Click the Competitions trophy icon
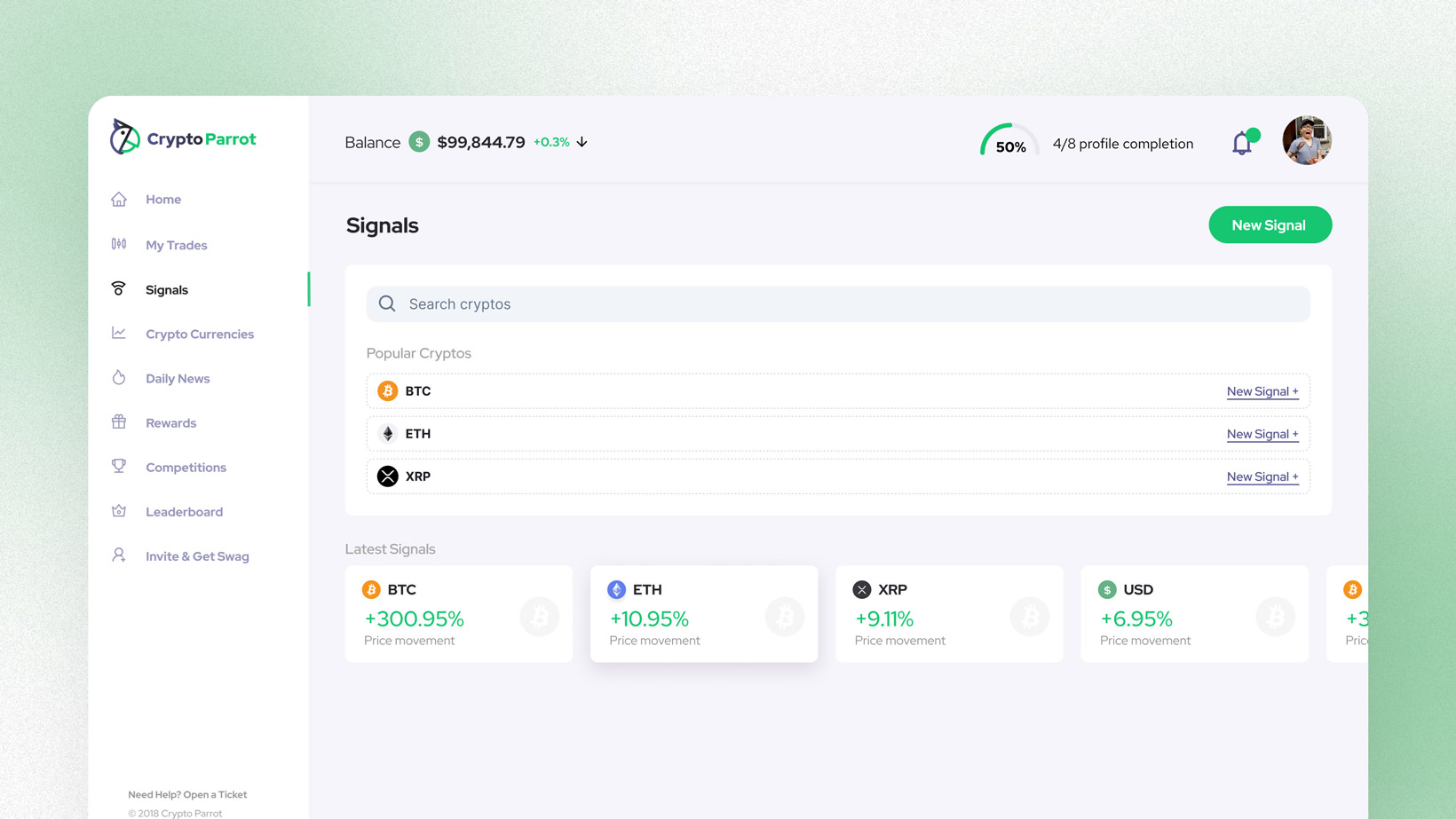 [119, 467]
